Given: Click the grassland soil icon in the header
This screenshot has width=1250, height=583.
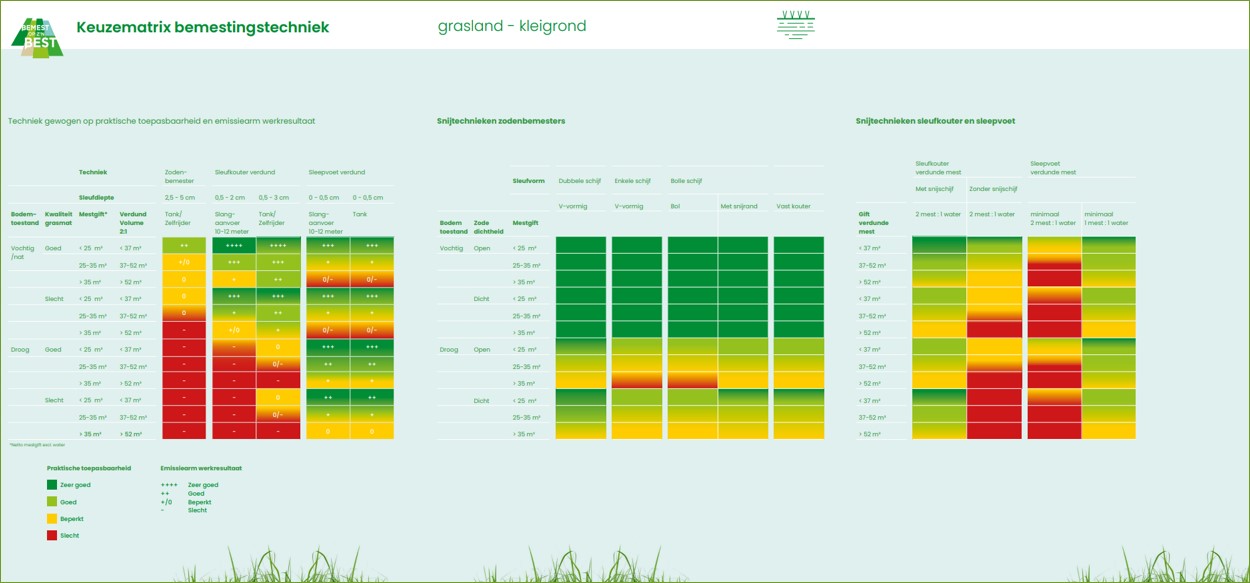Looking at the screenshot, I should pyautogui.click(x=796, y=26).
